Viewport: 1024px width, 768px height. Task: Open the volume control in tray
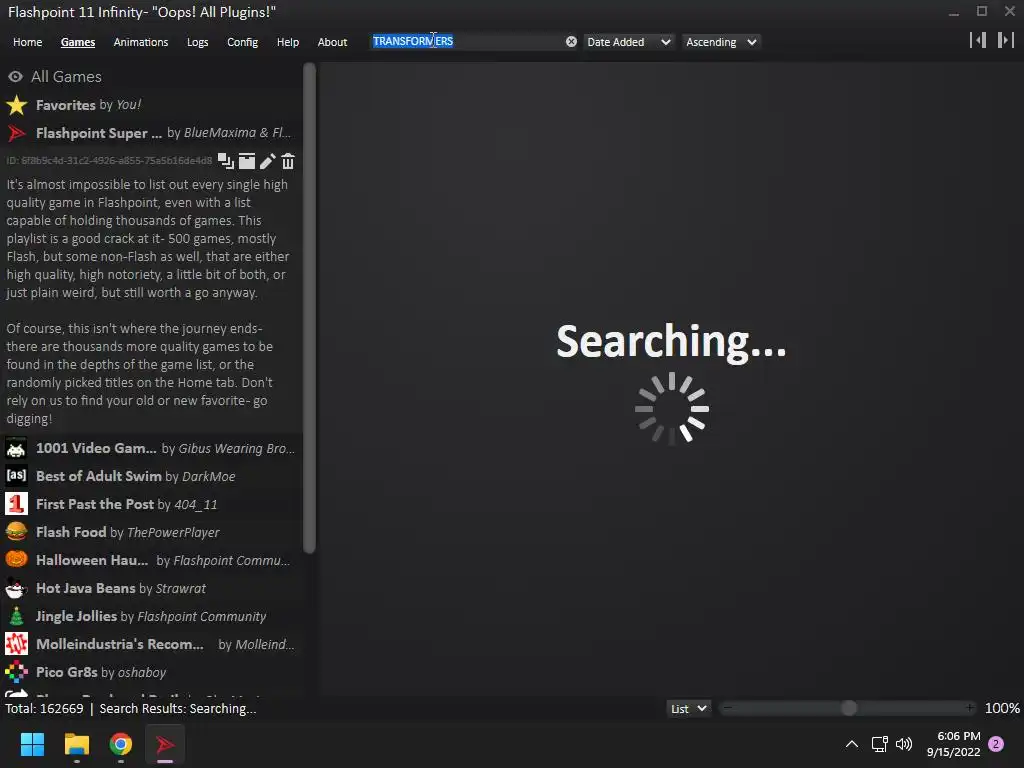point(904,744)
